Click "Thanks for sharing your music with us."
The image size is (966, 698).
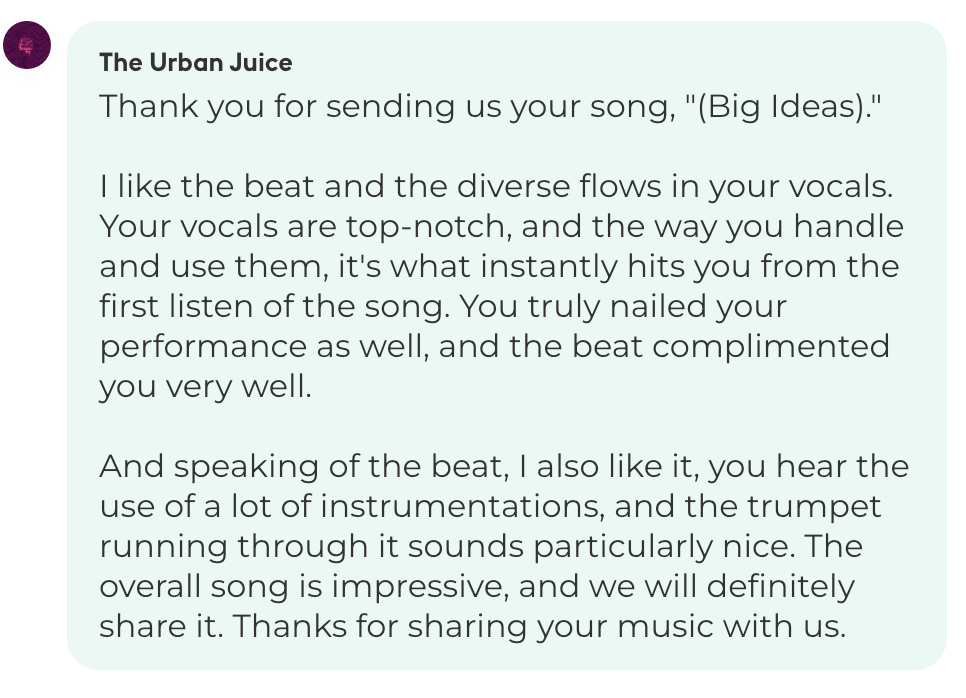(539, 627)
